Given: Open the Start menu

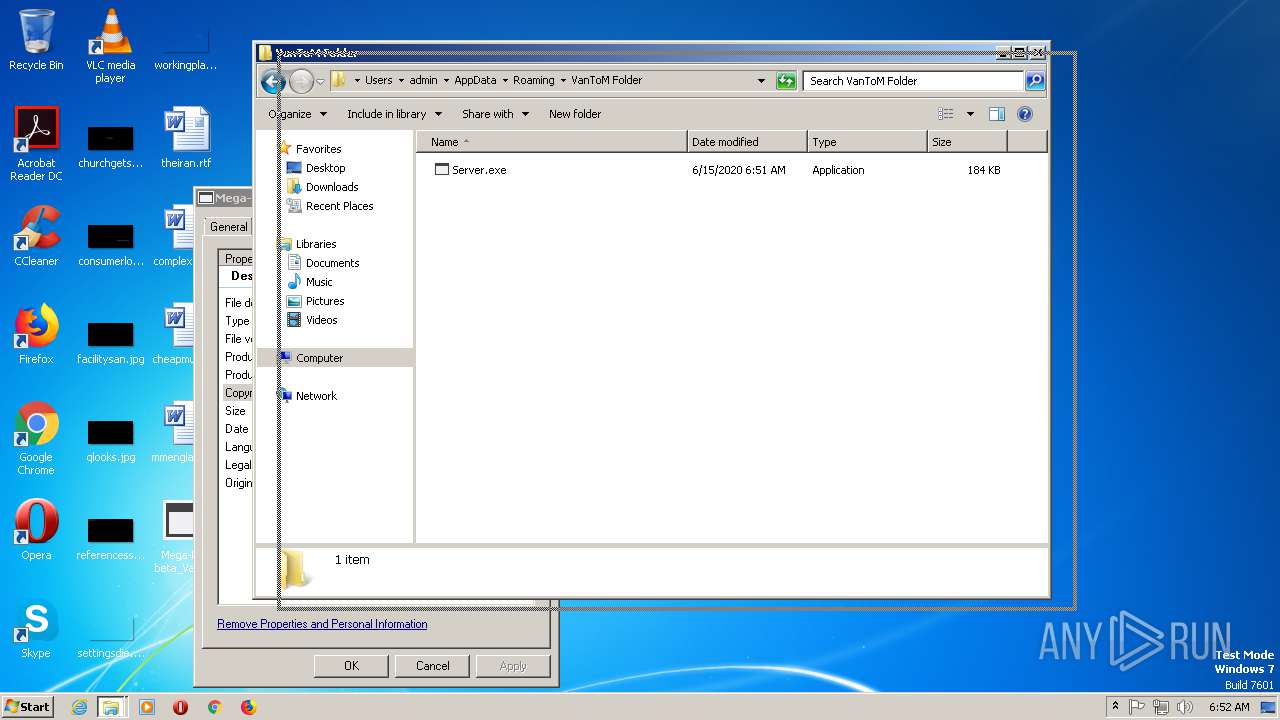Looking at the screenshot, I should [x=27, y=707].
